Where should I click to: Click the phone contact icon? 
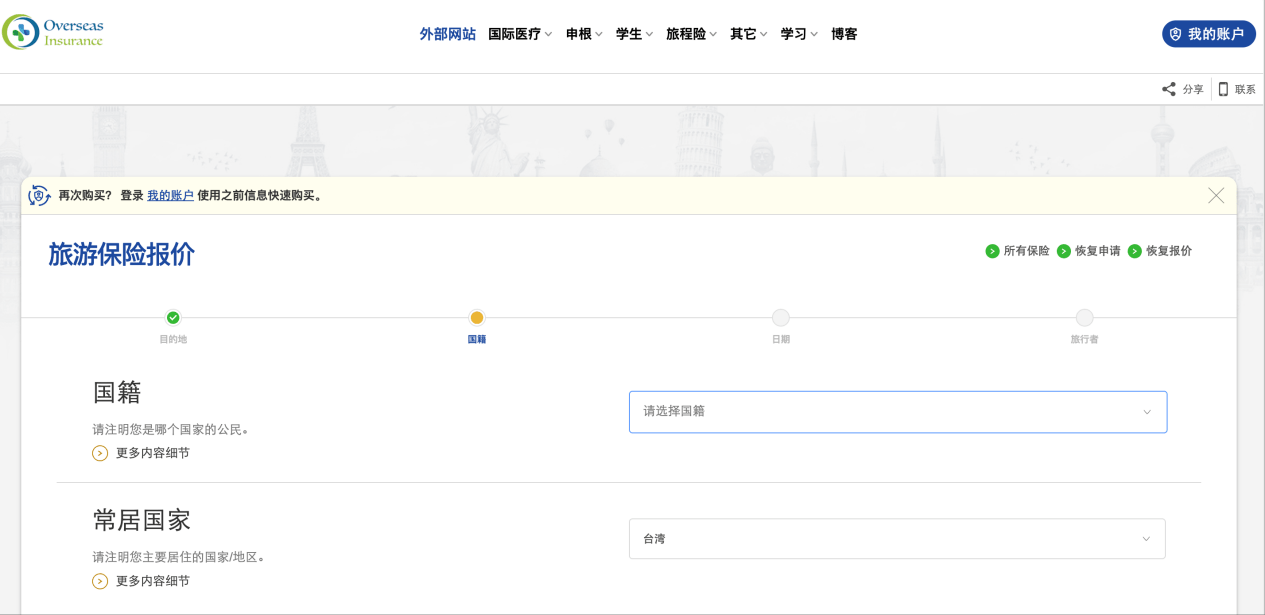coord(1223,89)
